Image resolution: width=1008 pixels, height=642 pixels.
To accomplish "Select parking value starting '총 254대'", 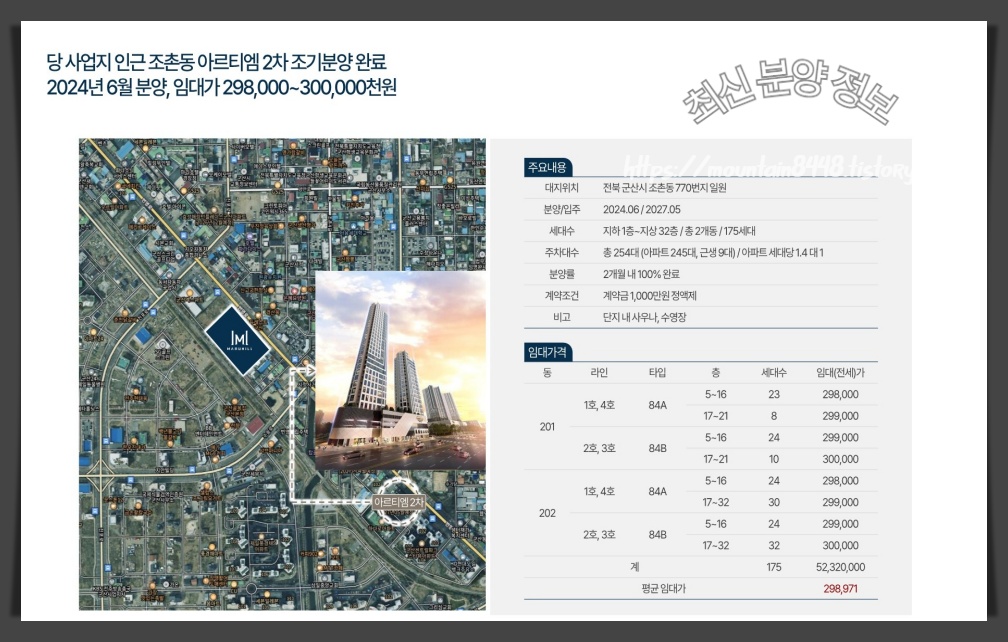I will pos(713,253).
